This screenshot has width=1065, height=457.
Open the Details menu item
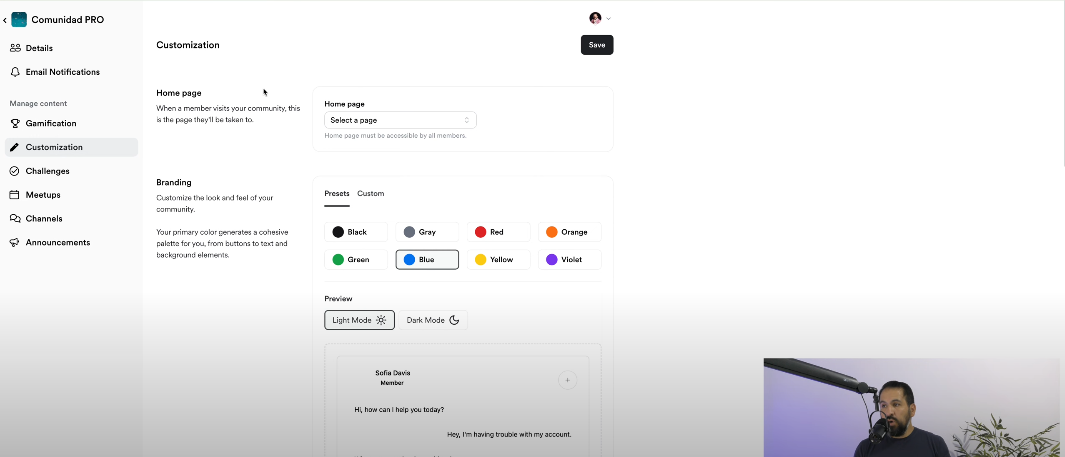[x=71, y=48]
